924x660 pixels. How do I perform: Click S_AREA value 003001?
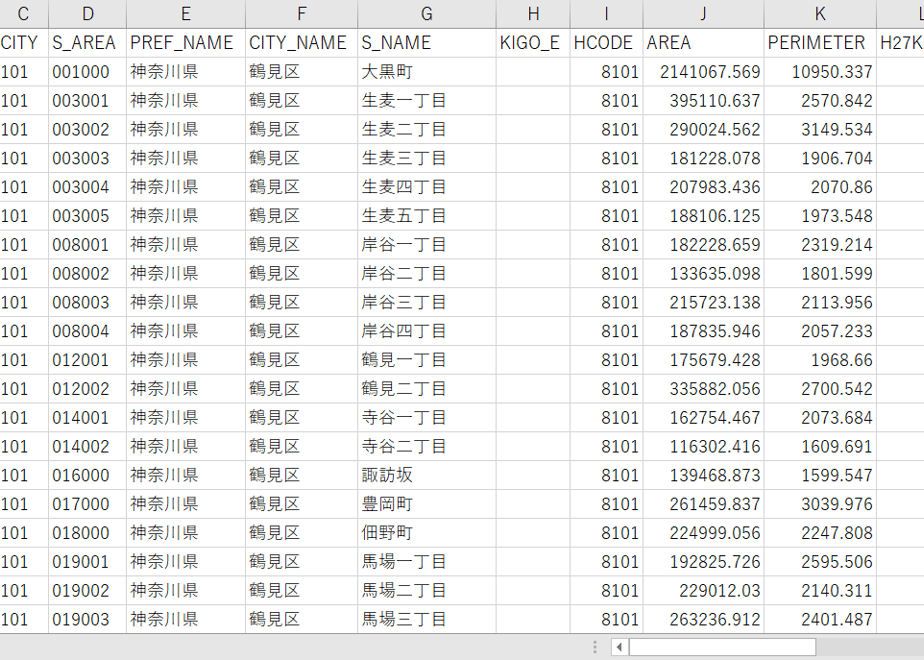87,101
